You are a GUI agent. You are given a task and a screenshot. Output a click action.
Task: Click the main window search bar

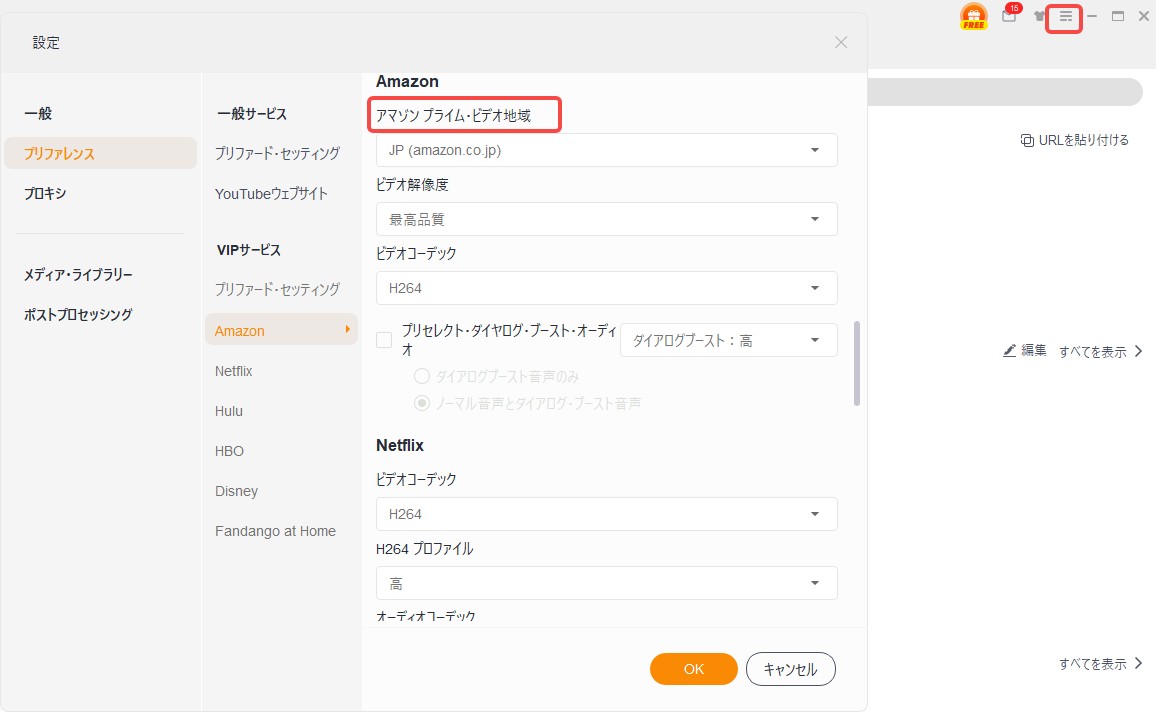1006,92
